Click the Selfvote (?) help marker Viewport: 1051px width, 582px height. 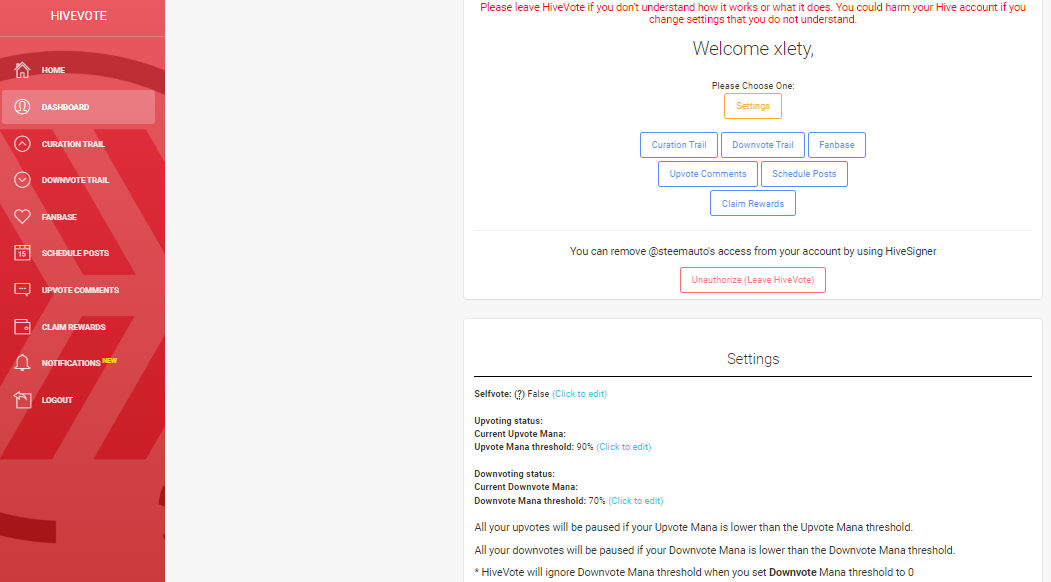[519, 394]
